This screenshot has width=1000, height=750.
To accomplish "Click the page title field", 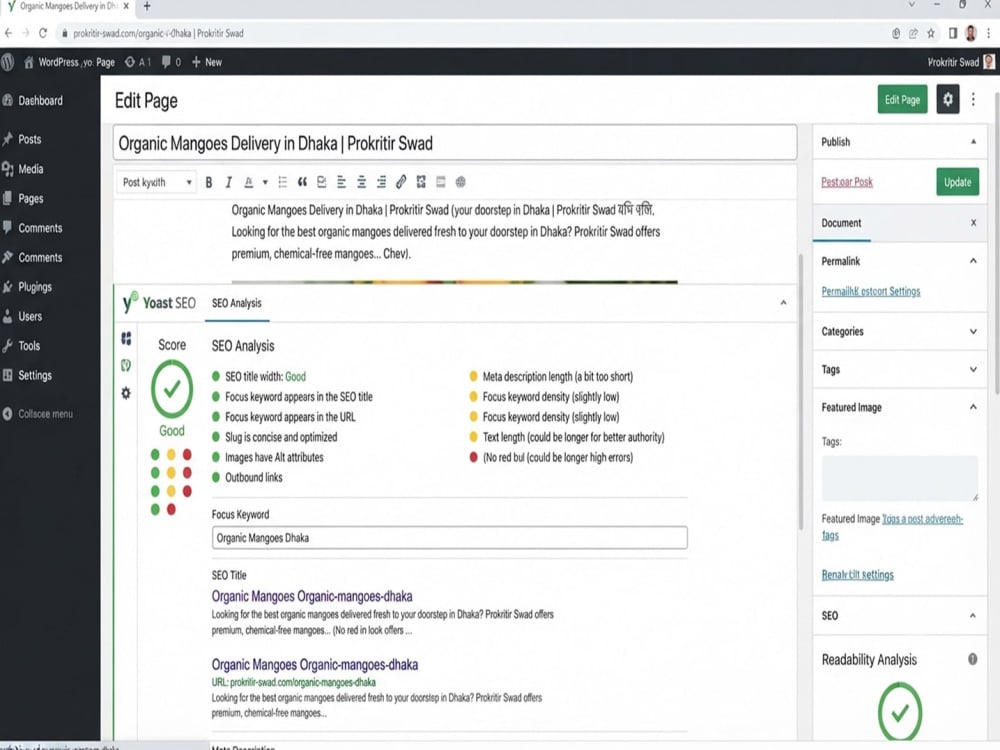I will pos(455,143).
